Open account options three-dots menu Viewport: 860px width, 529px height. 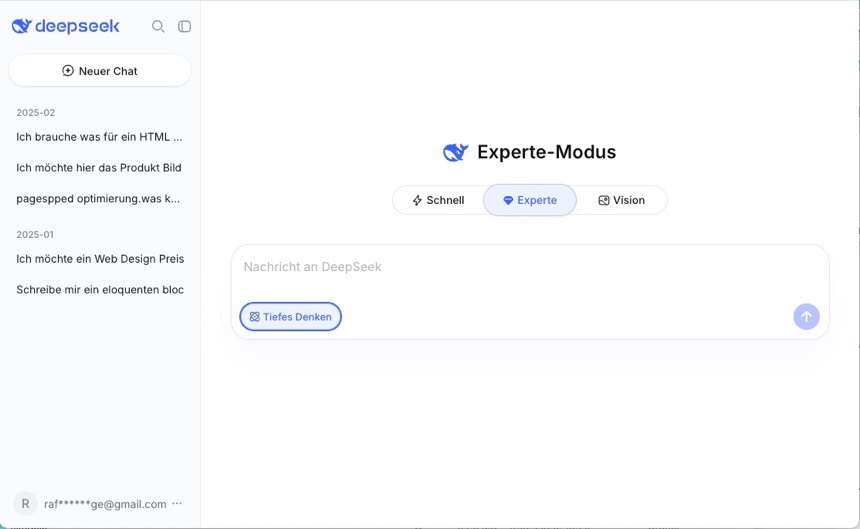[177, 504]
